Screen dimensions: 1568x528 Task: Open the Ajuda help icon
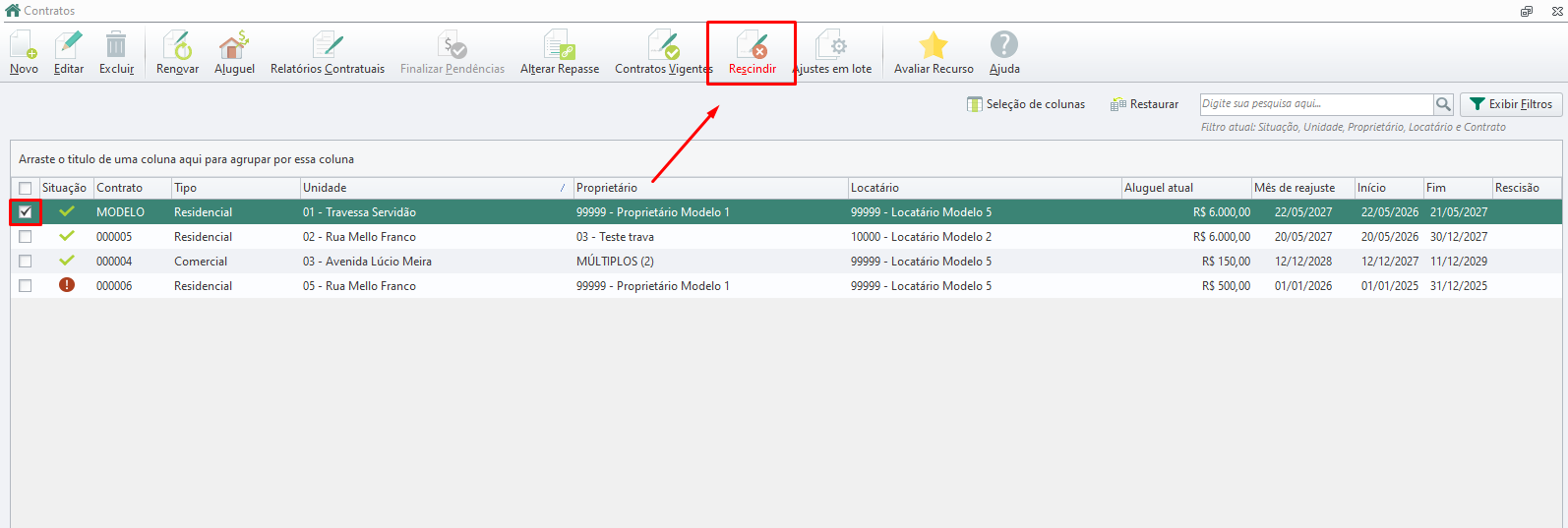(1004, 53)
